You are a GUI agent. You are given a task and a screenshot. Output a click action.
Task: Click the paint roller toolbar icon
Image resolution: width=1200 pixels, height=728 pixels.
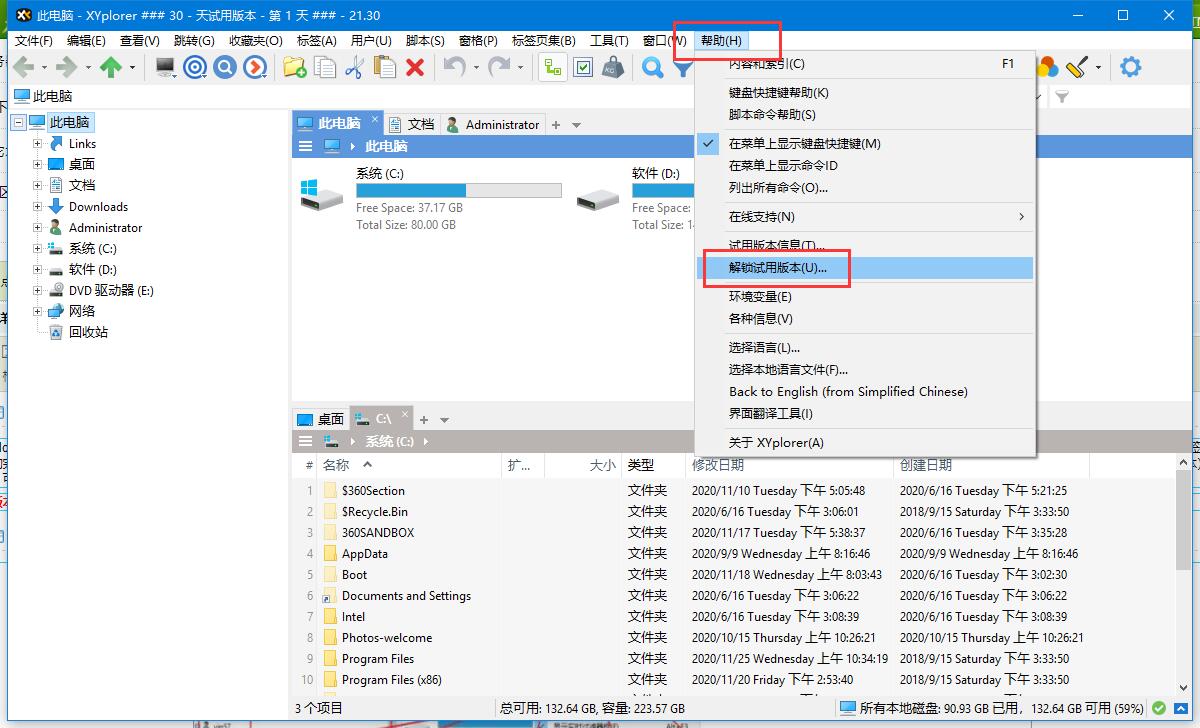coord(1077,67)
